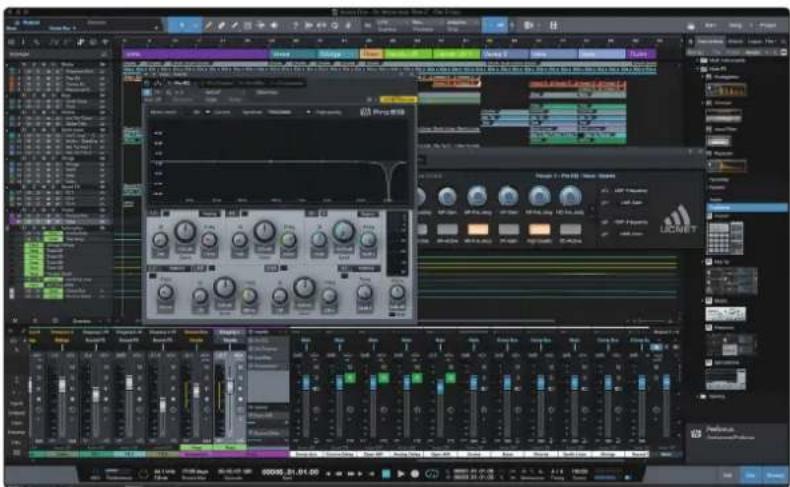Toggle the last grey macro button on the right
Screen dimensions: 790x487
570,230
